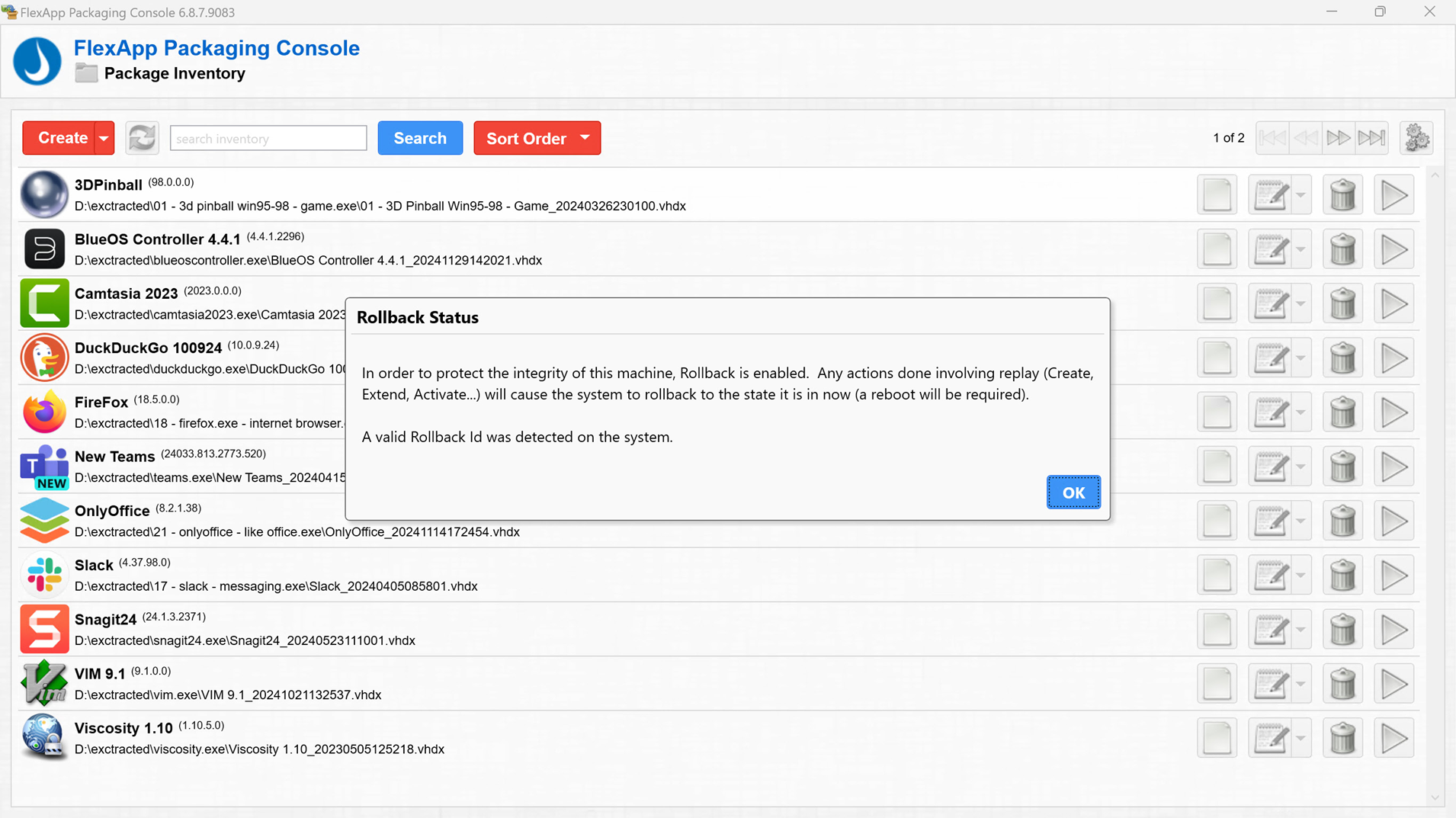Open the Create dropdown arrow
Screen dimensions: 1456x818
104,138
